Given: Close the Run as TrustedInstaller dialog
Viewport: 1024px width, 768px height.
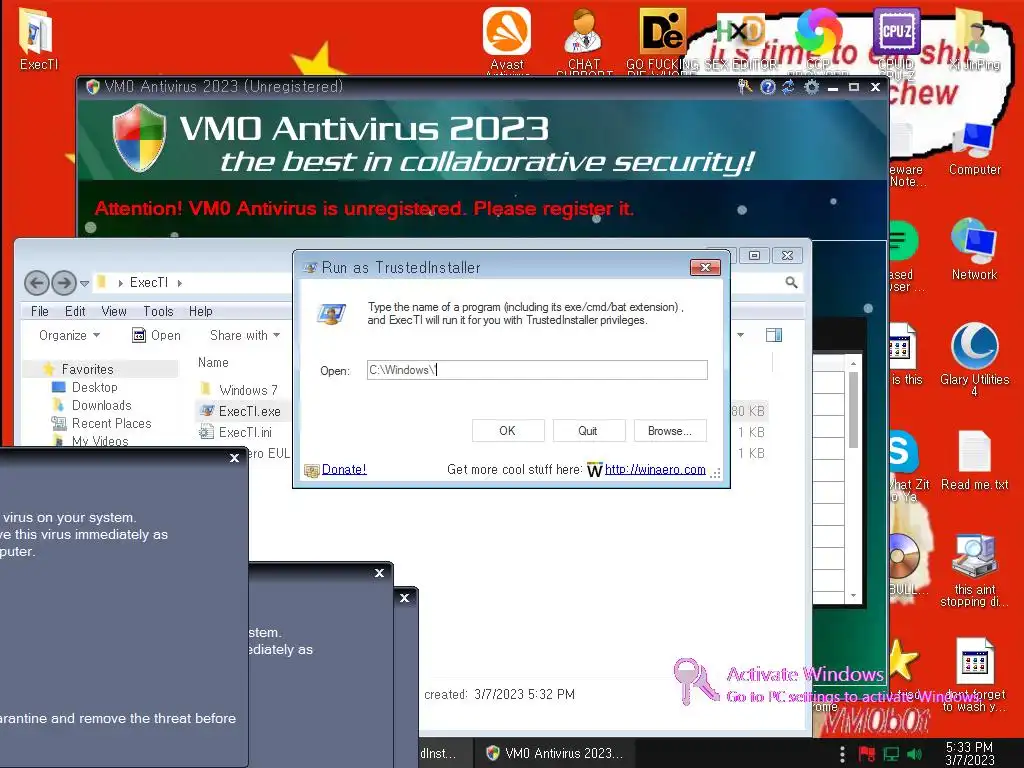Looking at the screenshot, I should point(705,267).
